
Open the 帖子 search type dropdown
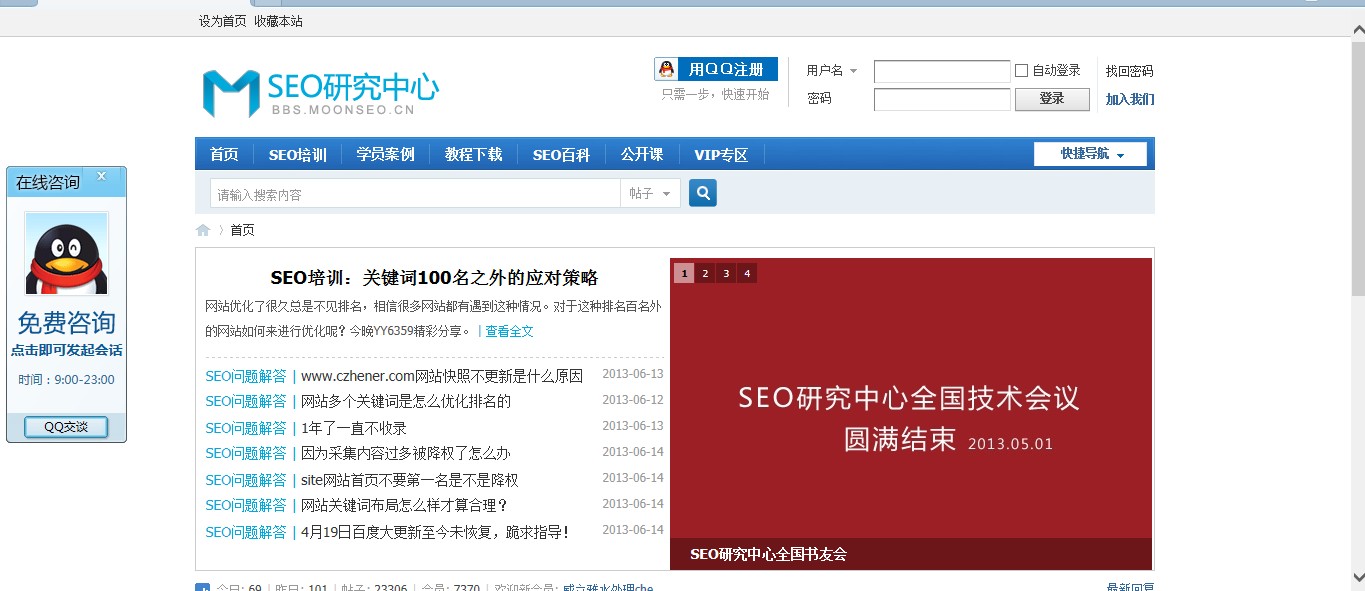pyautogui.click(x=650, y=194)
